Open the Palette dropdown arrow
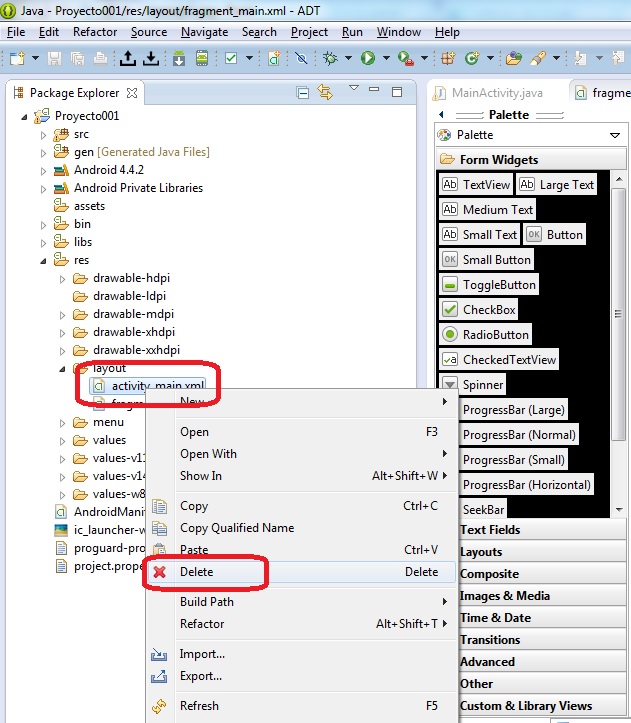The image size is (631, 723). click(x=614, y=135)
